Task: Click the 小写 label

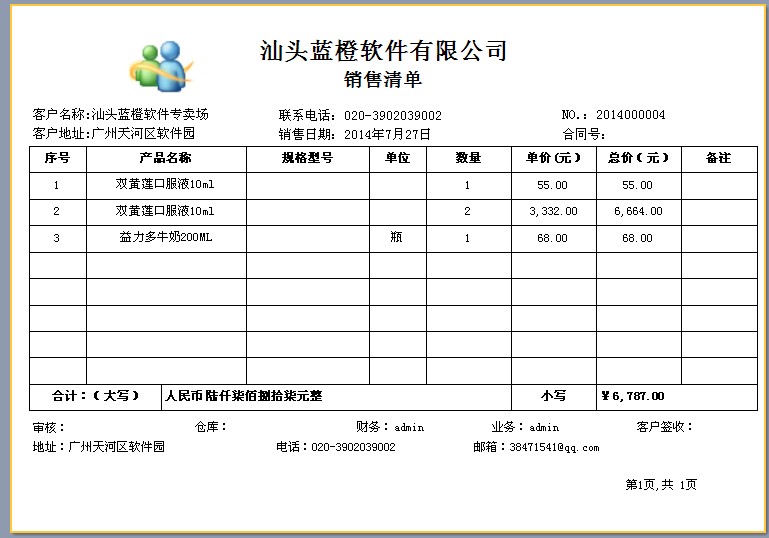Action: tap(553, 396)
